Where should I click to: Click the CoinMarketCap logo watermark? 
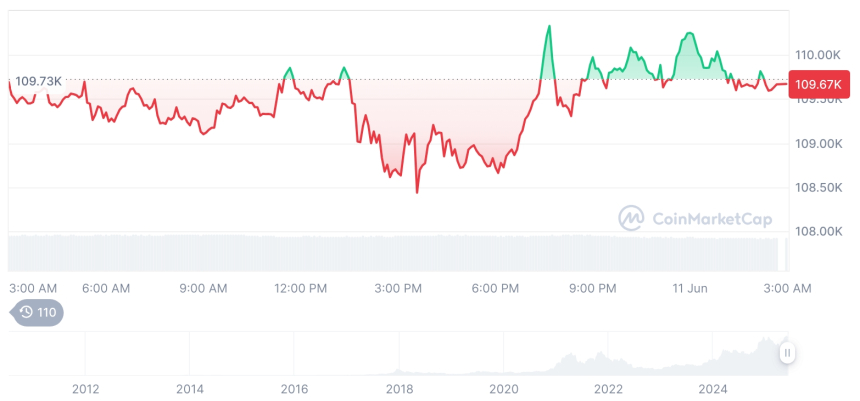[x=685, y=217]
